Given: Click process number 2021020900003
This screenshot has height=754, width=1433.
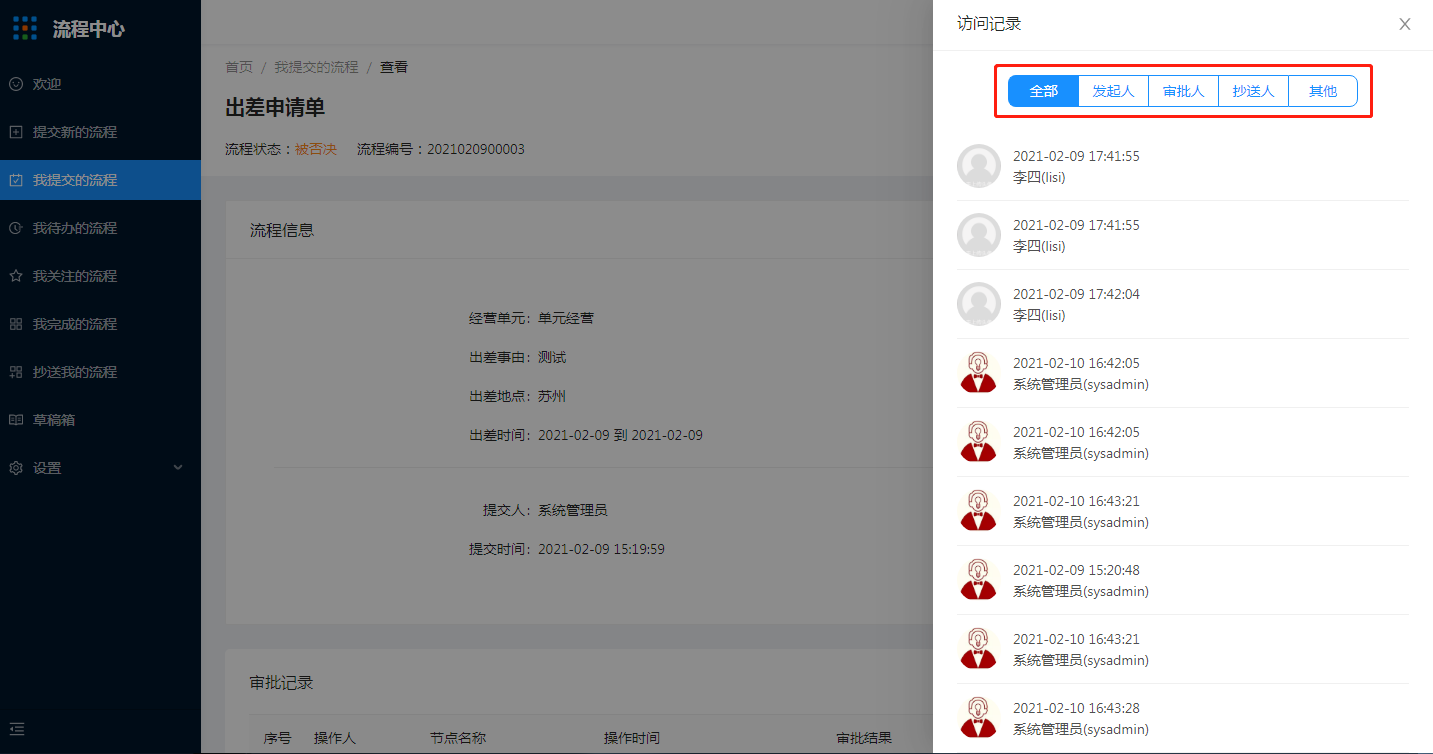Looking at the screenshot, I should click(x=476, y=149).
